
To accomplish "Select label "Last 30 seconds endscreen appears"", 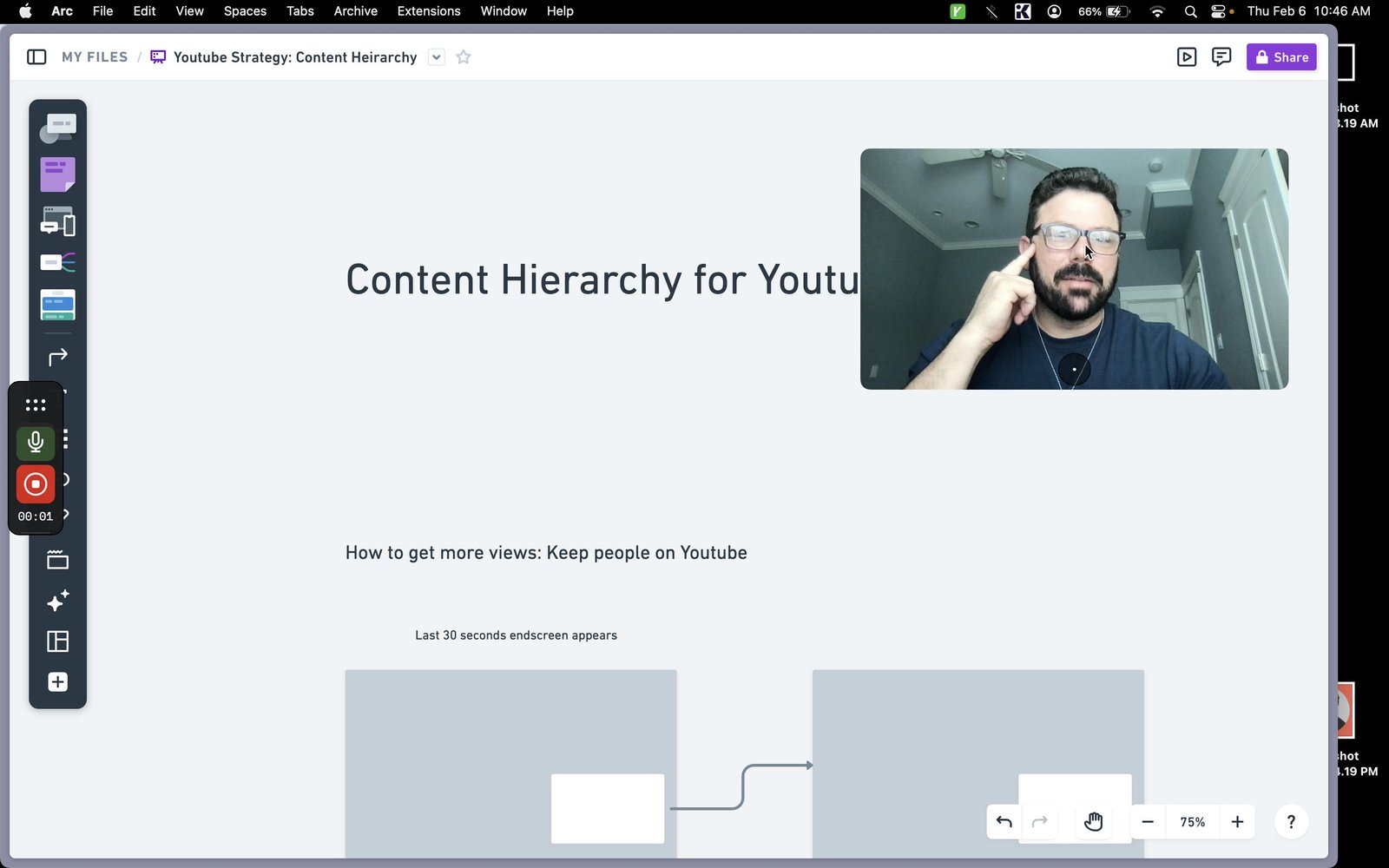I will pos(516,635).
